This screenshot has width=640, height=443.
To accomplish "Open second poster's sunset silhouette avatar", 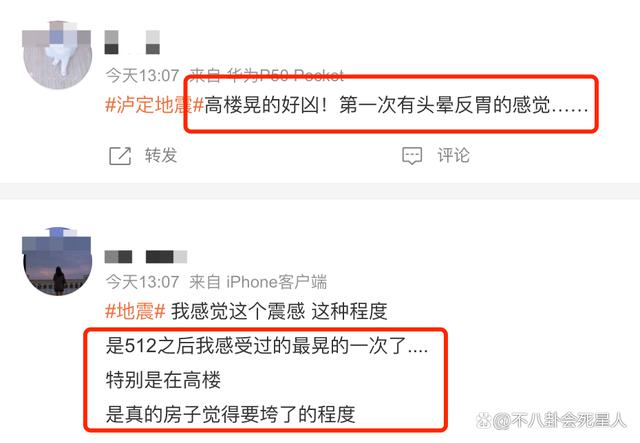I will [x=57, y=261].
